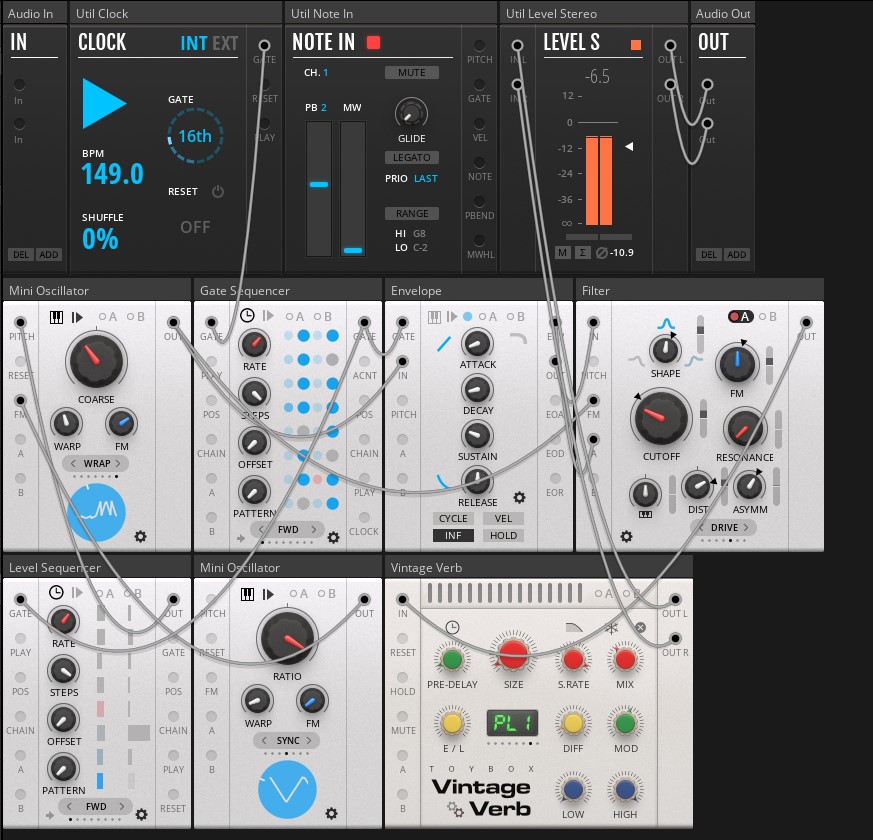The width and height of the screenshot is (873, 840).
Task: Click the Level S fader triangle marker
Action: point(629,146)
